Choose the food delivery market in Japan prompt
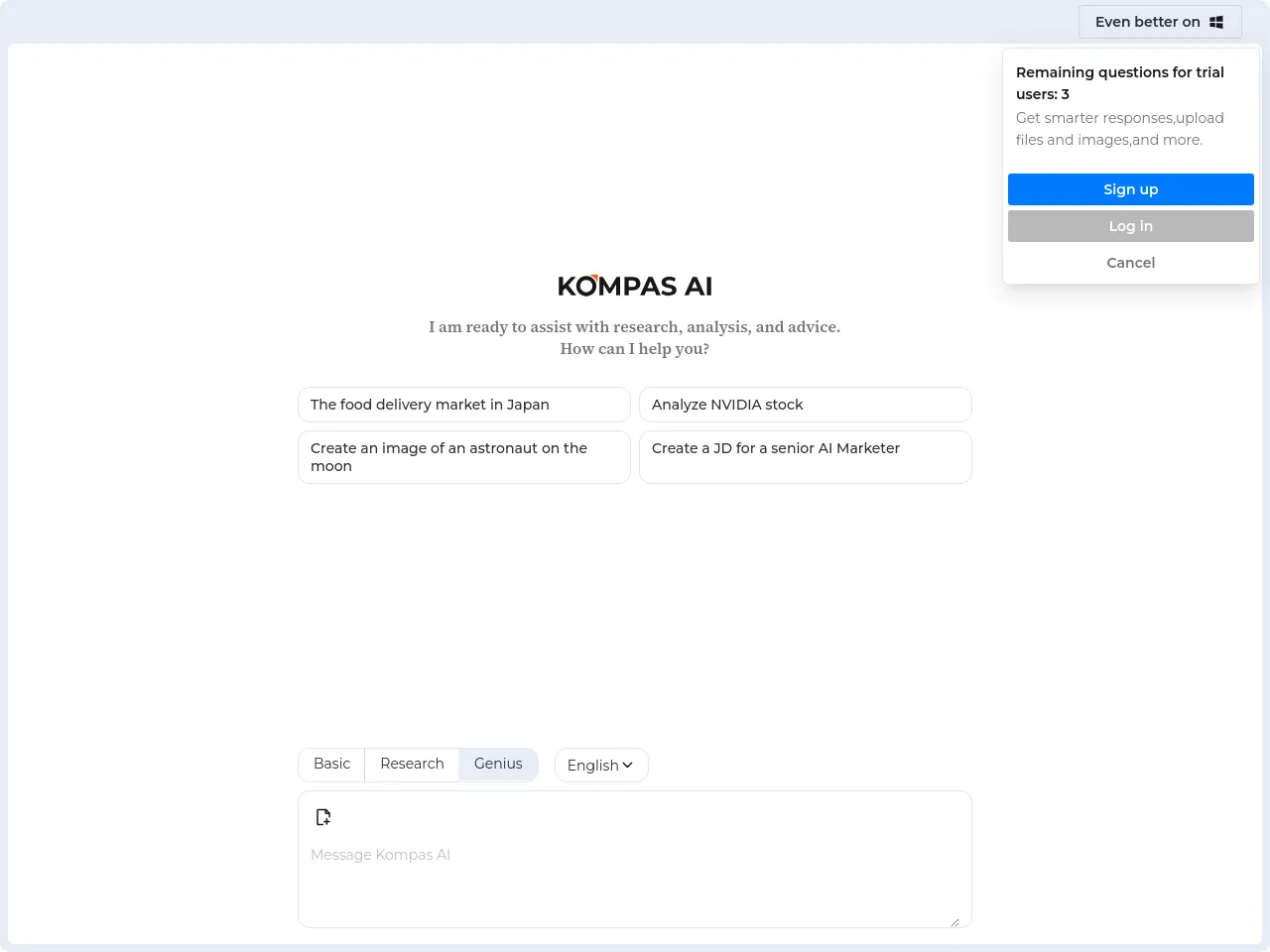The height and width of the screenshot is (952, 1270). (463, 405)
